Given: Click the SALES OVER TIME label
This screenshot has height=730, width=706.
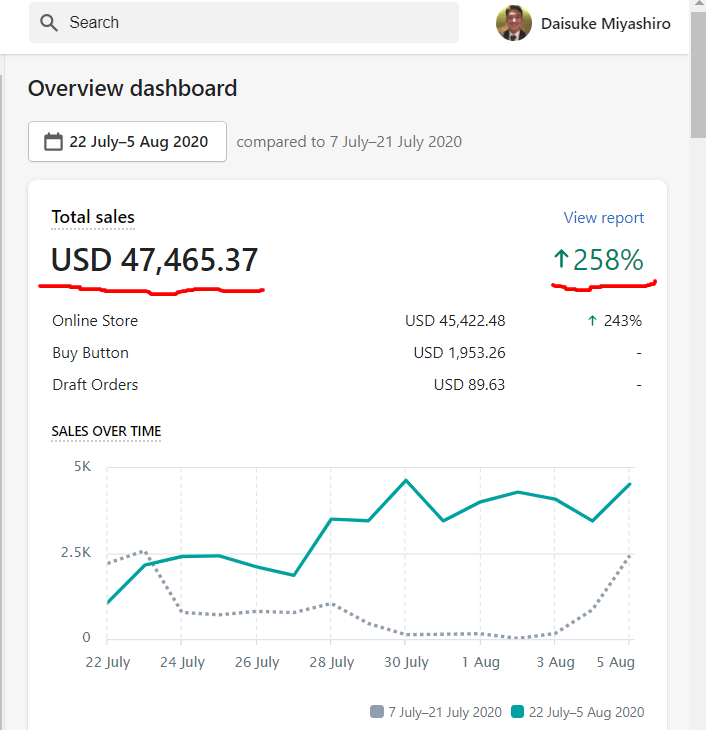Looking at the screenshot, I should tap(106, 431).
